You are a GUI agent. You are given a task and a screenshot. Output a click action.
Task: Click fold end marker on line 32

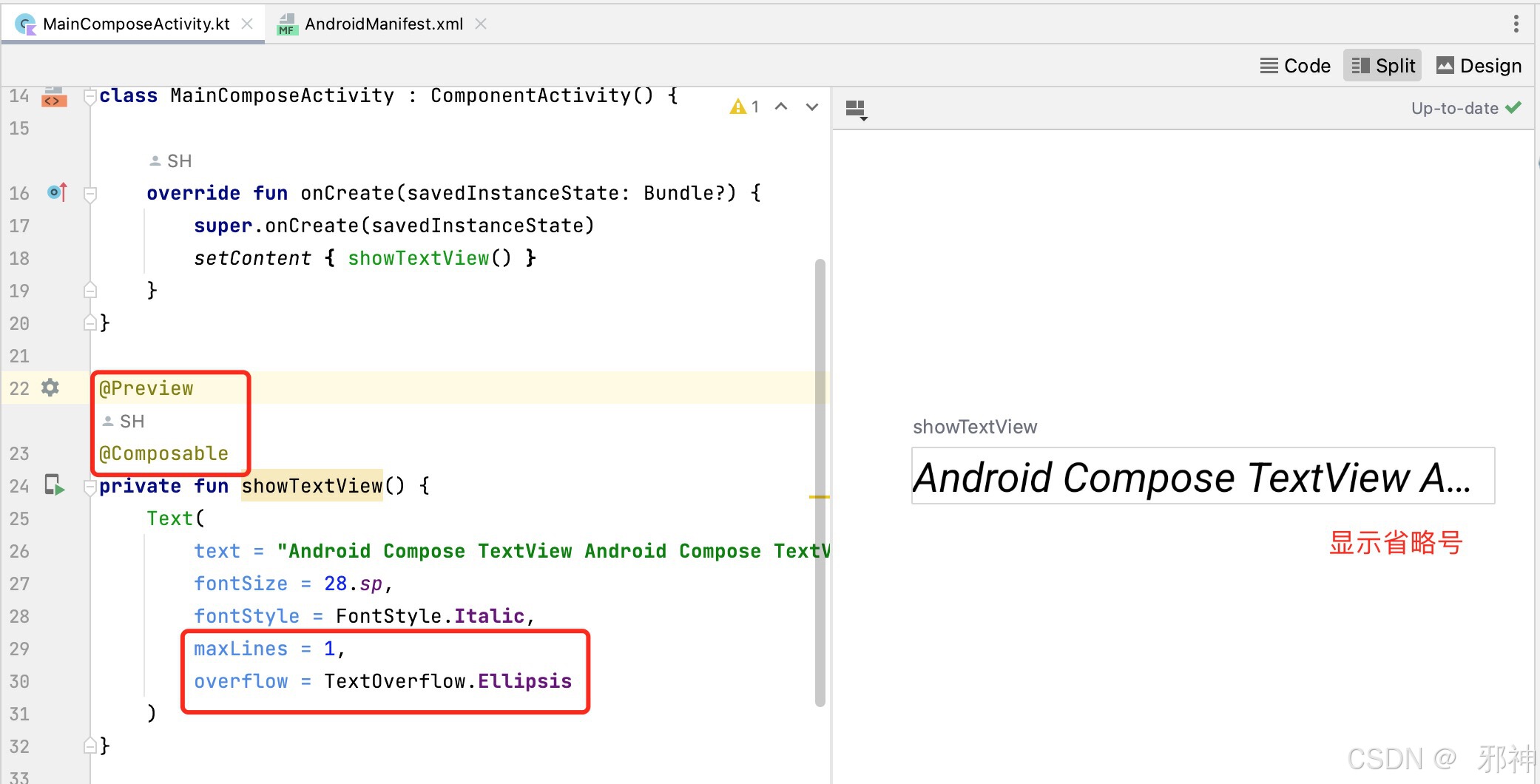pos(90,745)
